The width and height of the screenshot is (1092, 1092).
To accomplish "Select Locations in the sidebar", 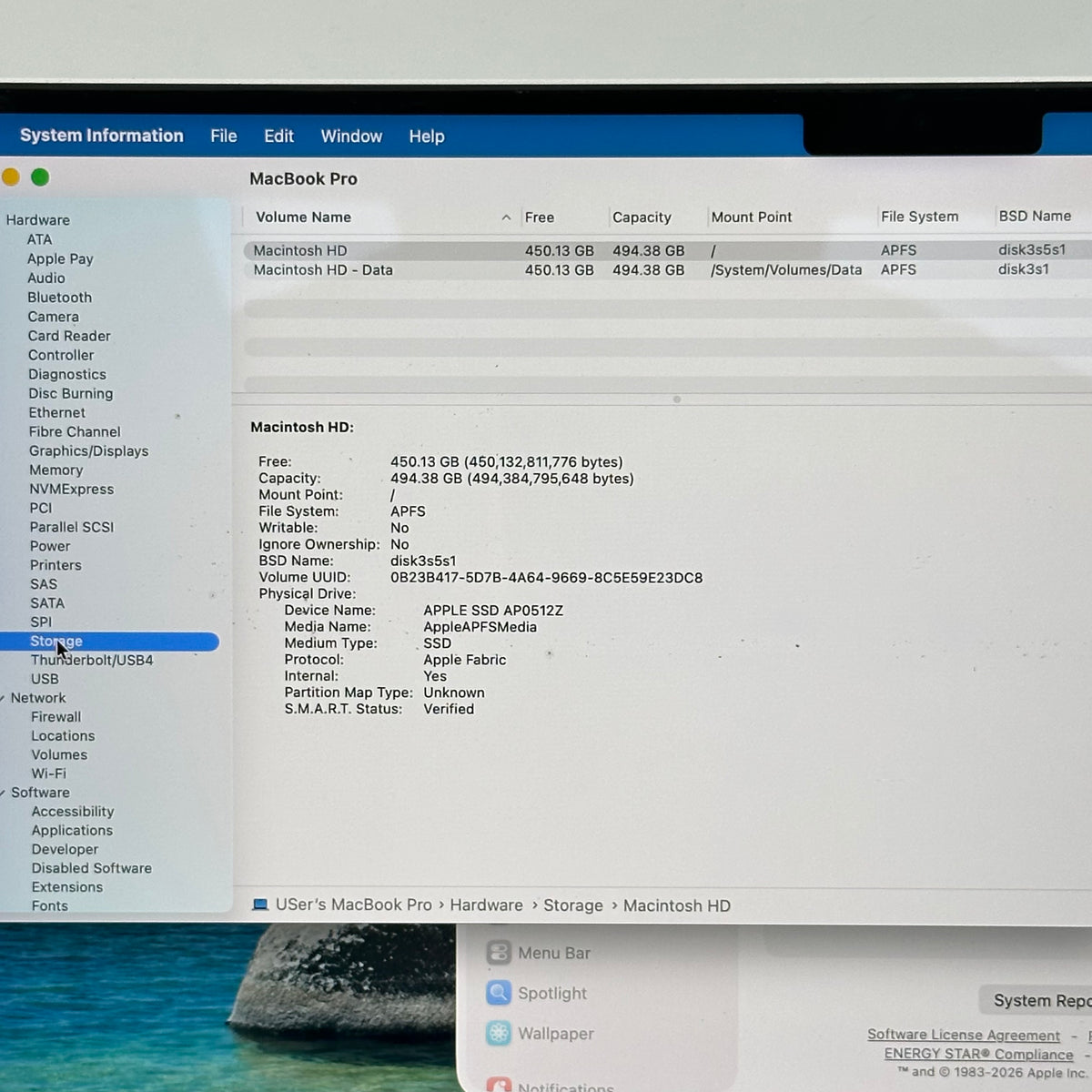I will (63, 736).
